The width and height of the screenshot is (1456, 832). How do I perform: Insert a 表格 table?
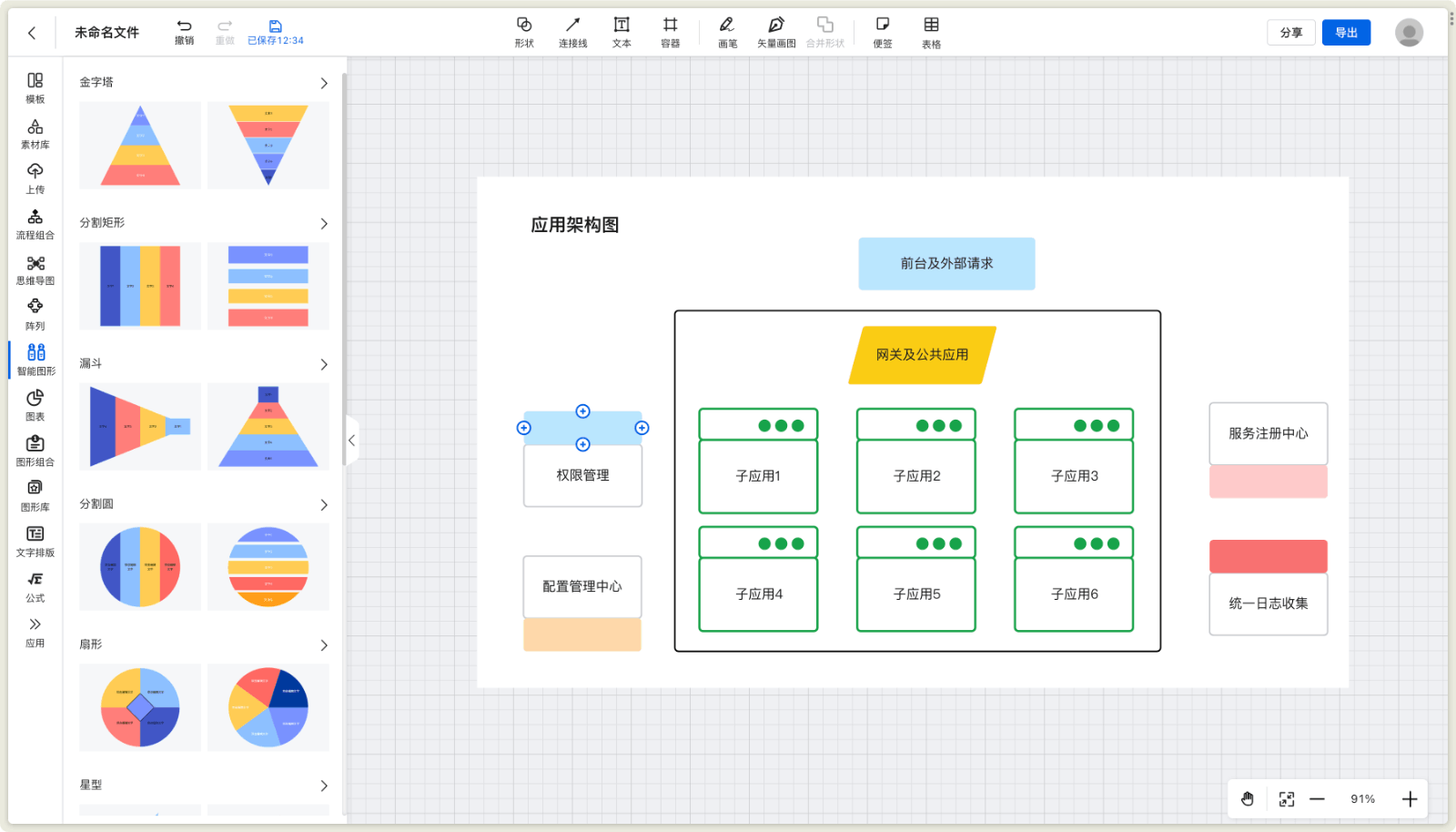click(931, 31)
